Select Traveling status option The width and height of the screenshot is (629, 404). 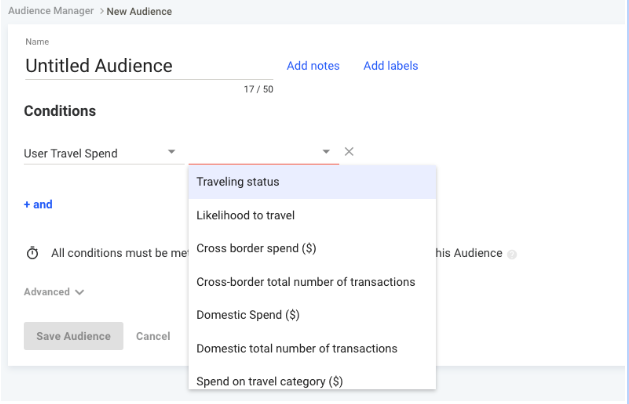[312, 182]
